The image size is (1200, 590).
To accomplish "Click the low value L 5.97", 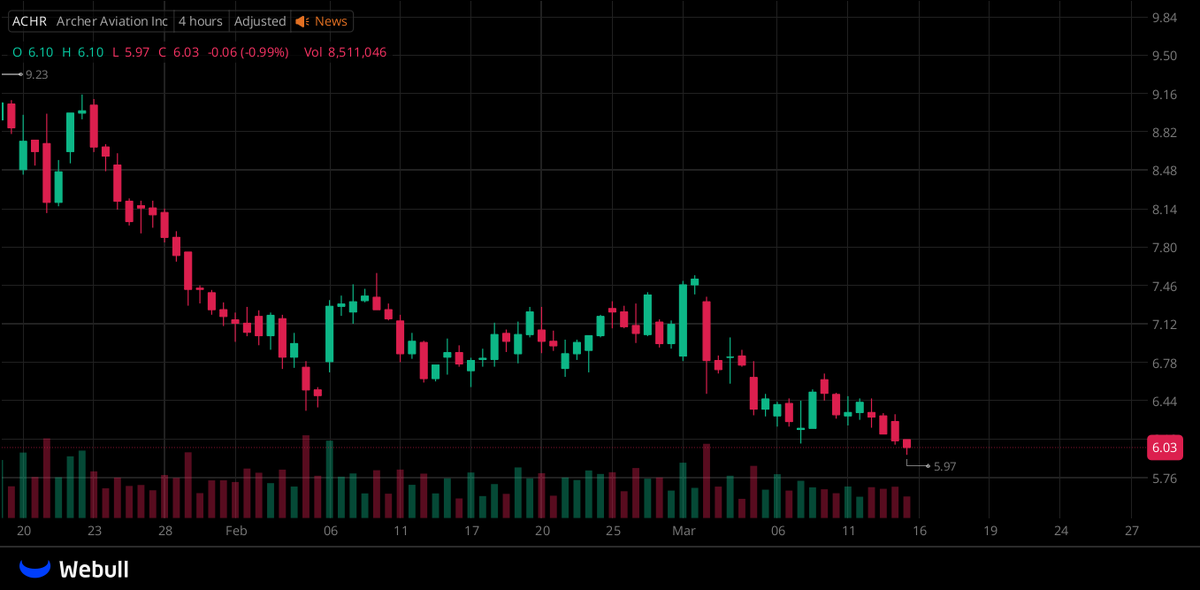I will pyautogui.click(x=130, y=52).
